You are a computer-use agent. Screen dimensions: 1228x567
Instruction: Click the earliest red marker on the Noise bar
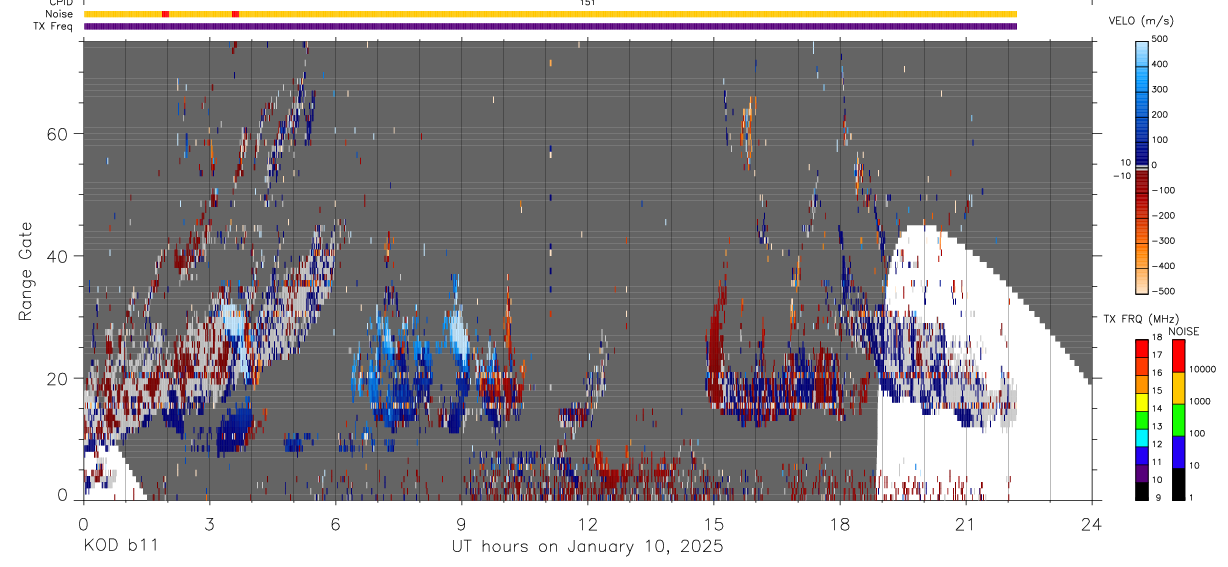click(165, 14)
